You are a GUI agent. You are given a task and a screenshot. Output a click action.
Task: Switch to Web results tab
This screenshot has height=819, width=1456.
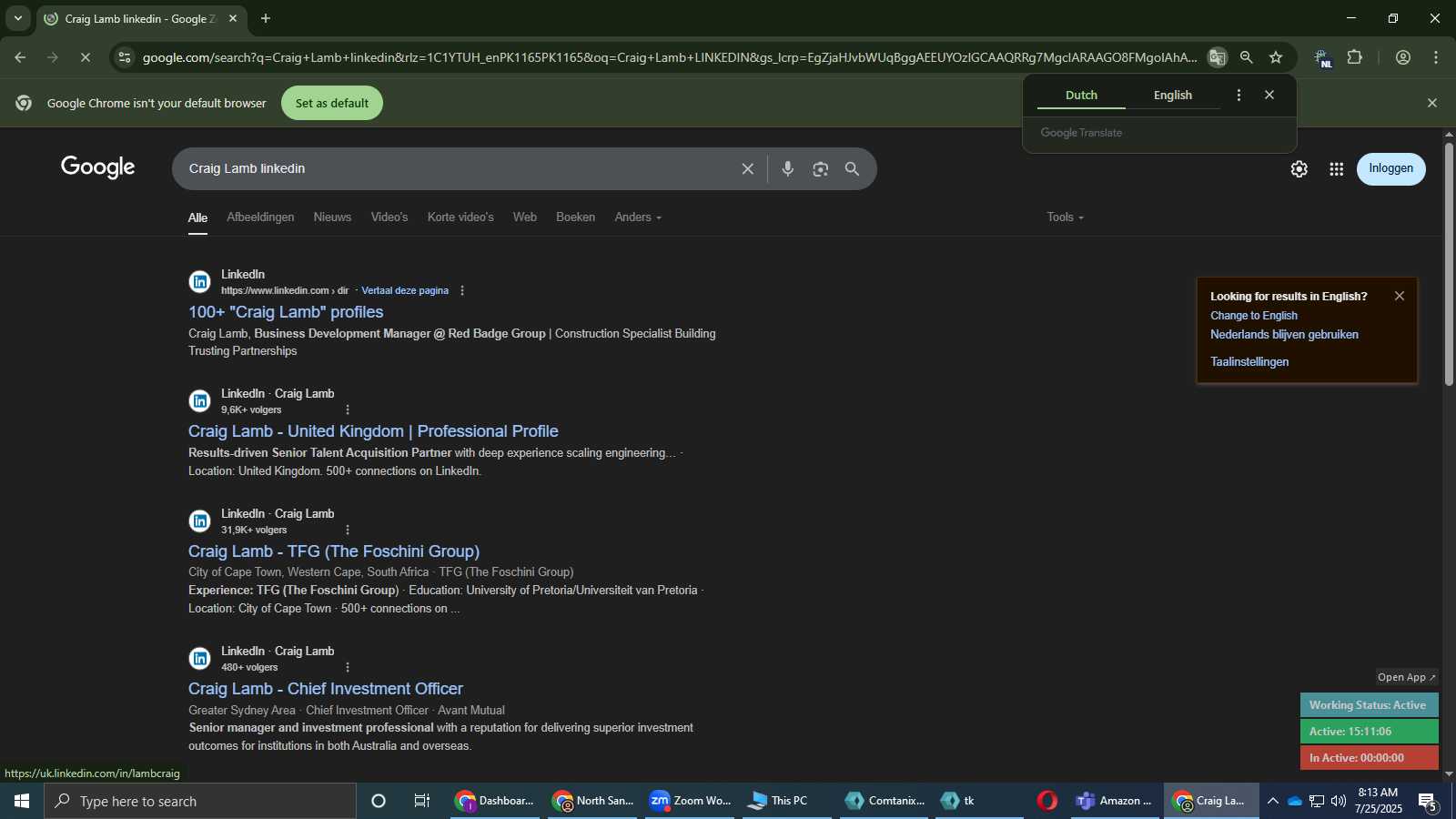(525, 217)
